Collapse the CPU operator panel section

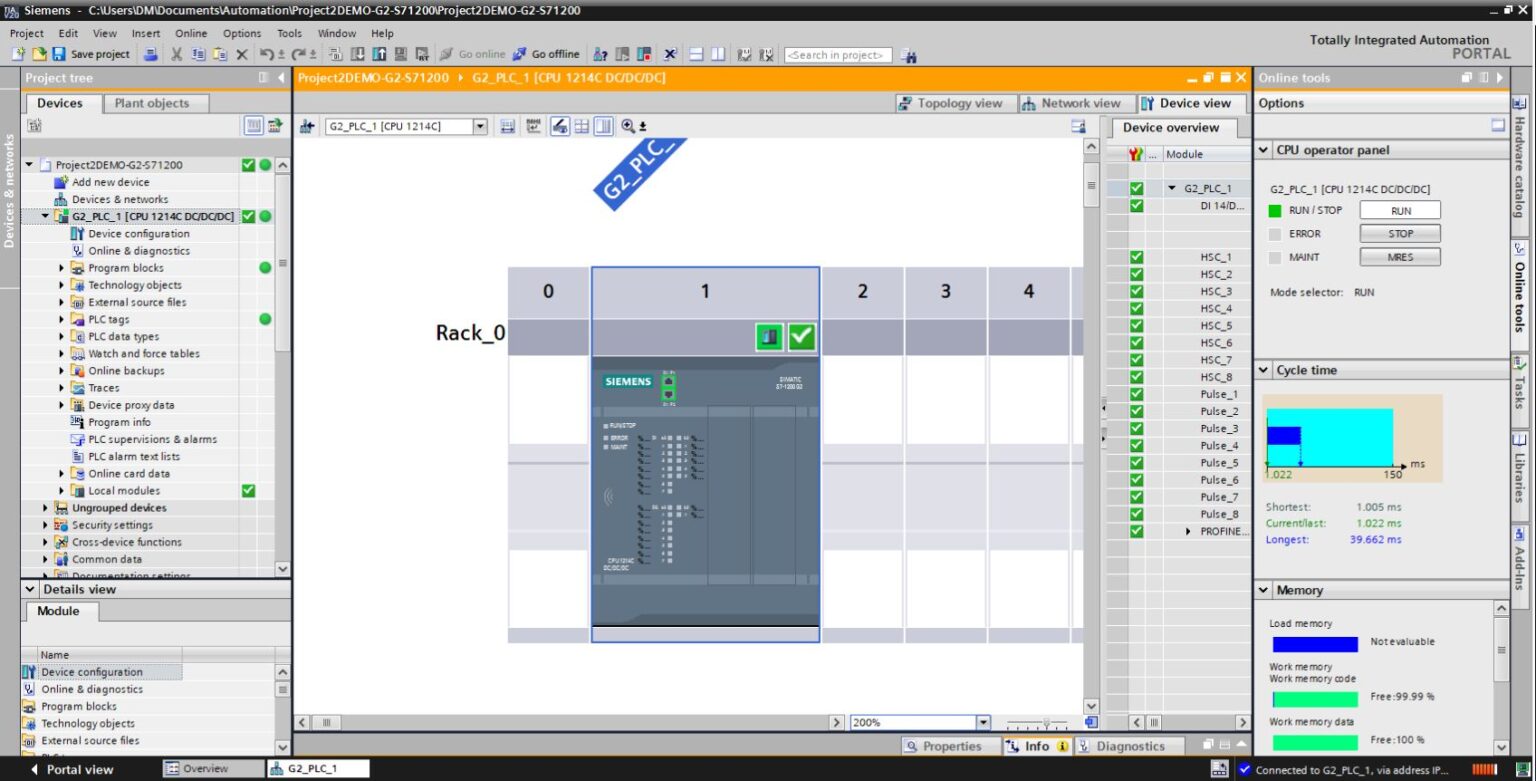pos(1264,150)
